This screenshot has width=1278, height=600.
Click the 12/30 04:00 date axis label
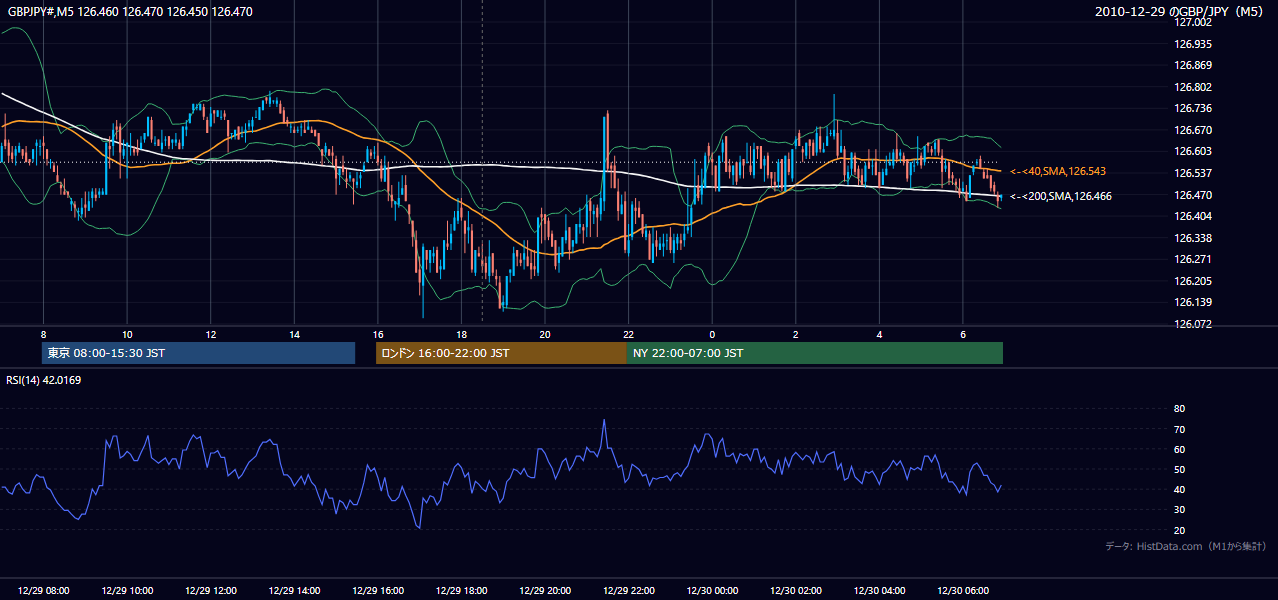[879, 591]
